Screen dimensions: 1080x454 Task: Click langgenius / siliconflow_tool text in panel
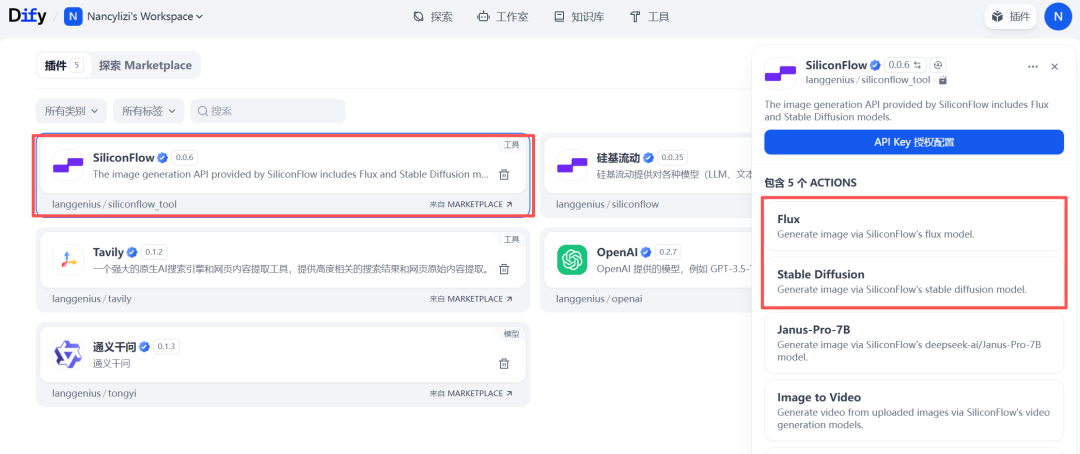[x=868, y=80]
